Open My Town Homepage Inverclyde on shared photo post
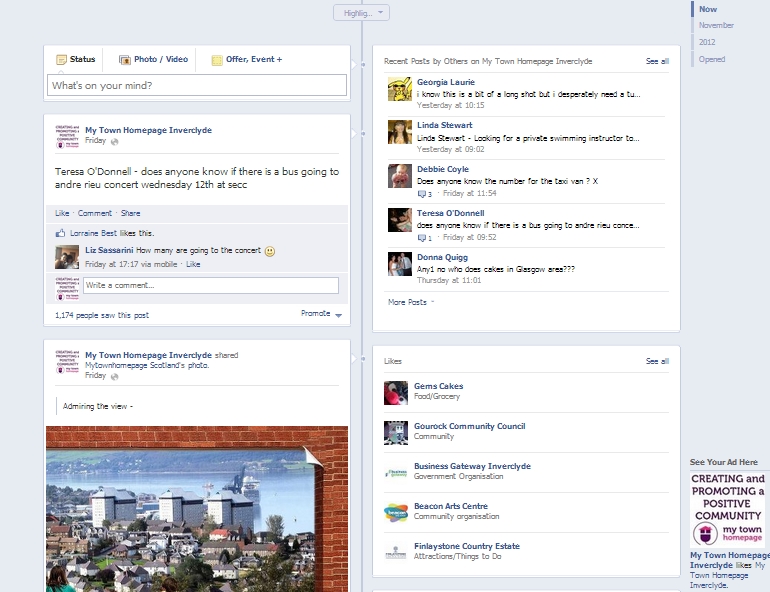770x592 pixels. coord(148,355)
